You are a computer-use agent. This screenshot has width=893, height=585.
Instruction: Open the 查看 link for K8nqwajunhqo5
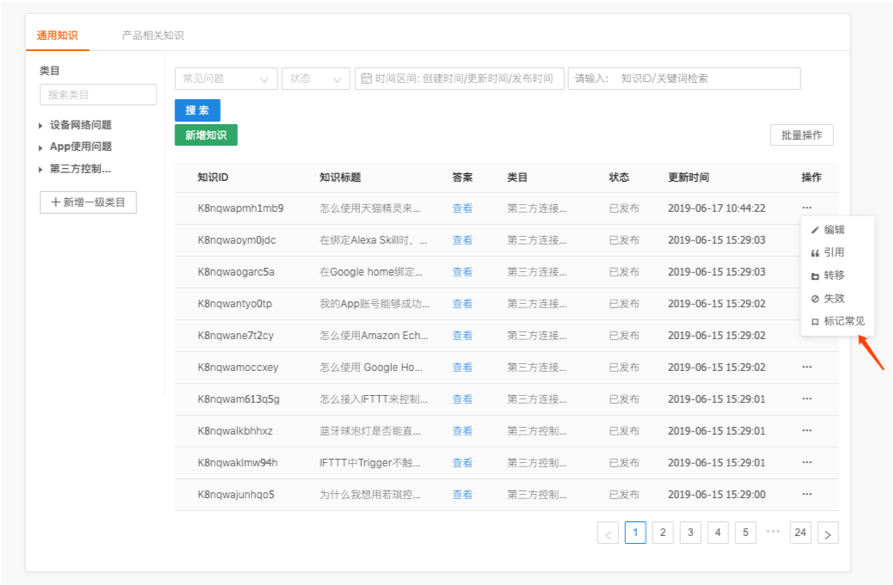462,494
